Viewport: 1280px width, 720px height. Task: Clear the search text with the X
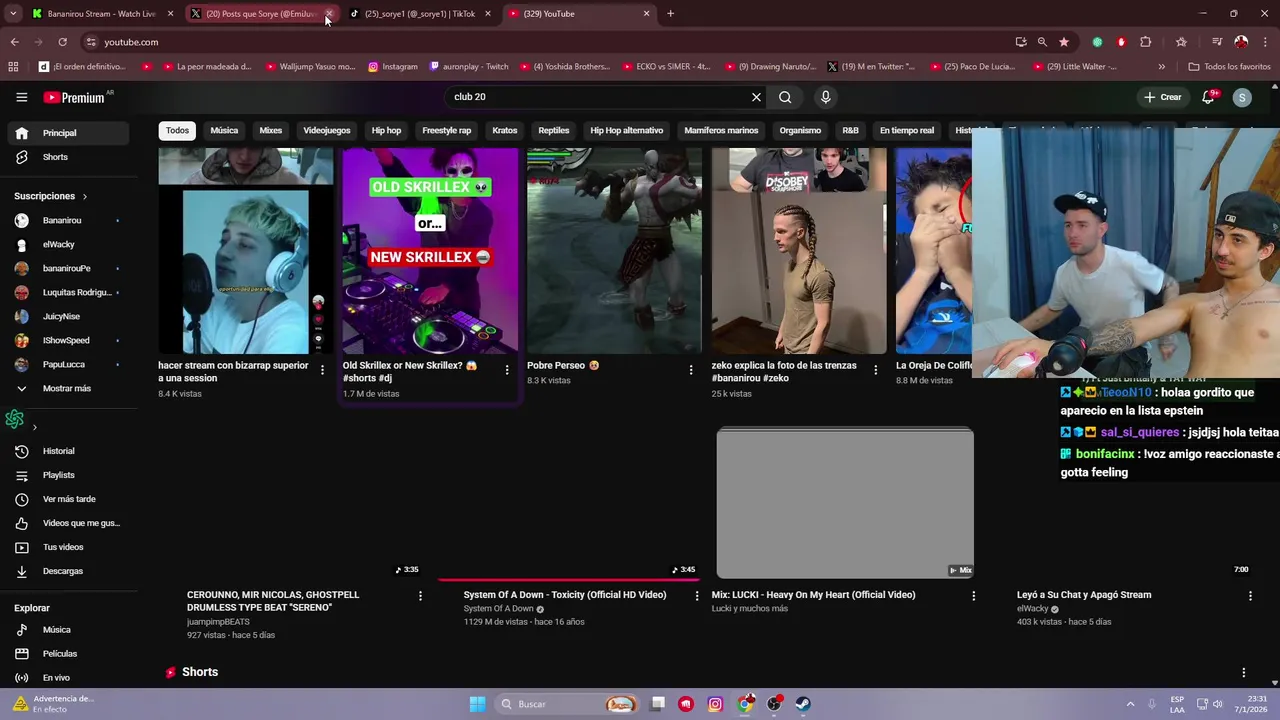point(756,97)
